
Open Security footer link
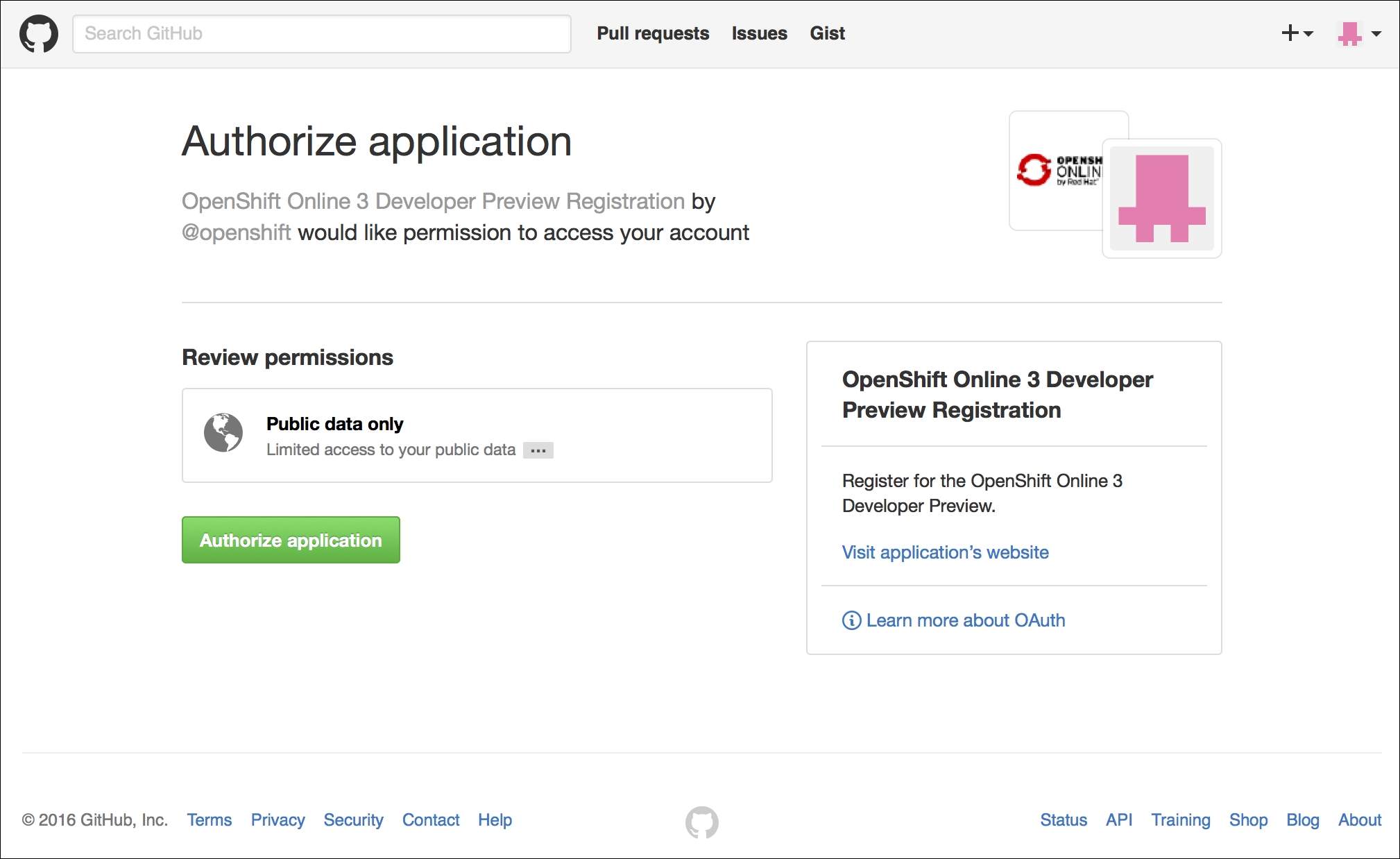(x=353, y=819)
